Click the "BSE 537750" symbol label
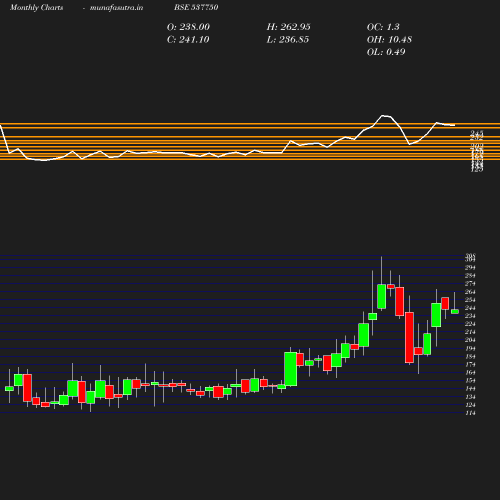 click(x=196, y=7)
